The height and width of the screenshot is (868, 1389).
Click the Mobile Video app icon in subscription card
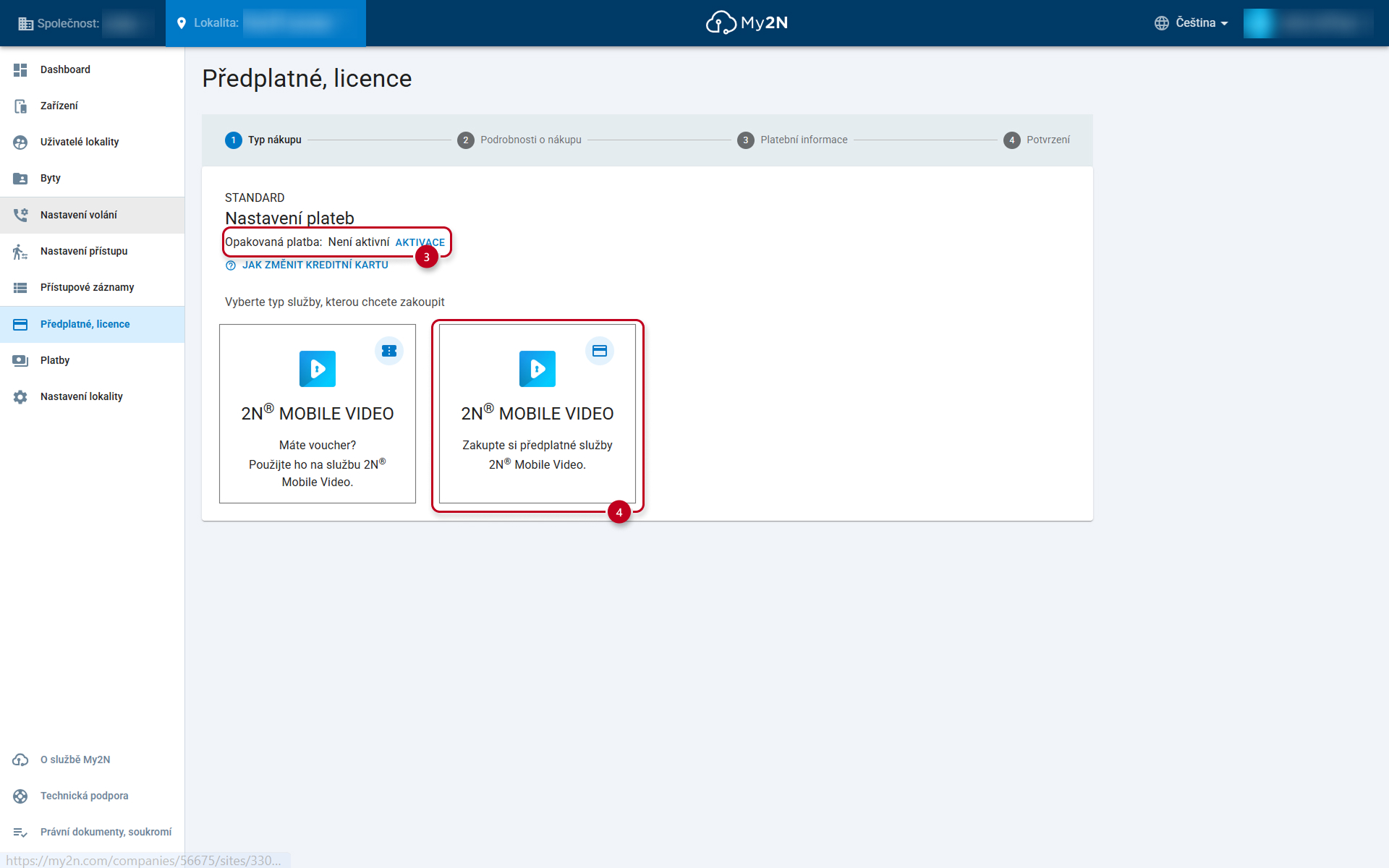(x=538, y=369)
